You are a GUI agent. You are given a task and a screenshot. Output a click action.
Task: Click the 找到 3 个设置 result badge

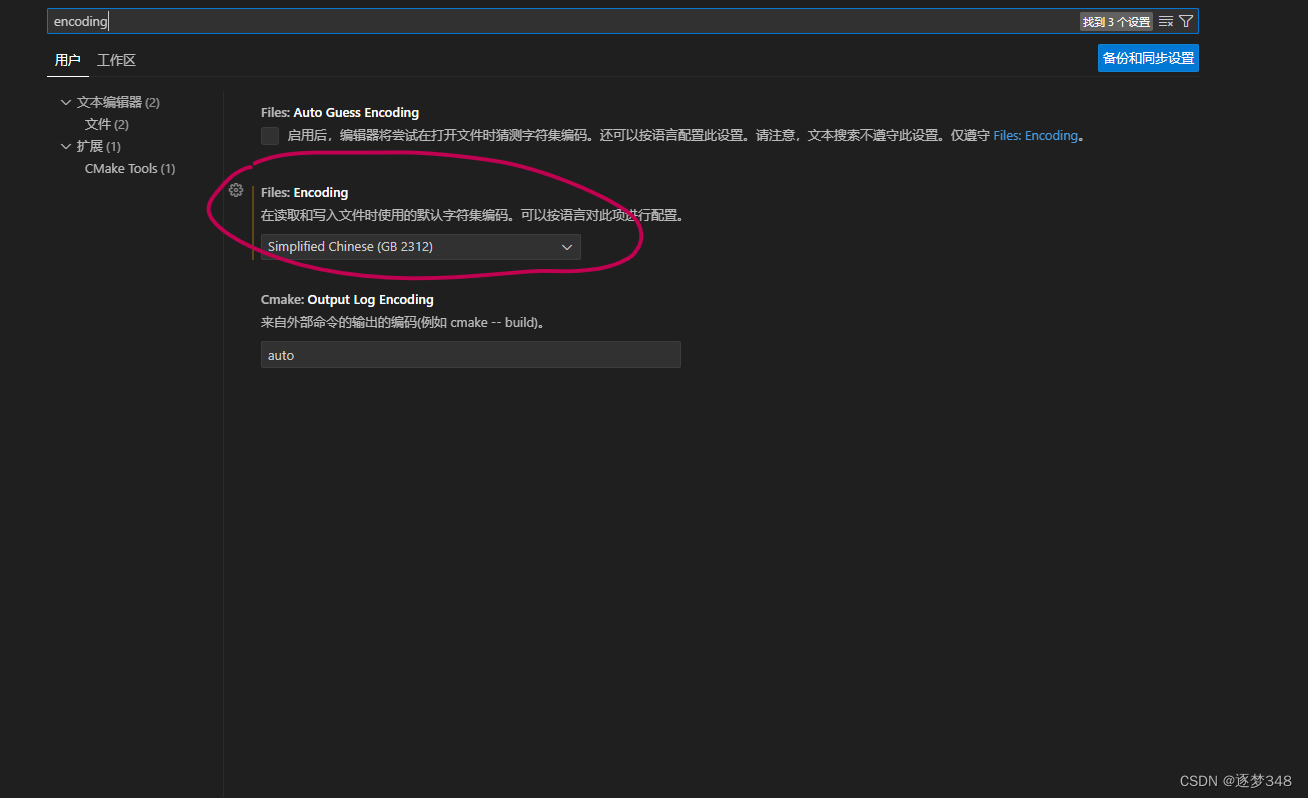(1116, 21)
